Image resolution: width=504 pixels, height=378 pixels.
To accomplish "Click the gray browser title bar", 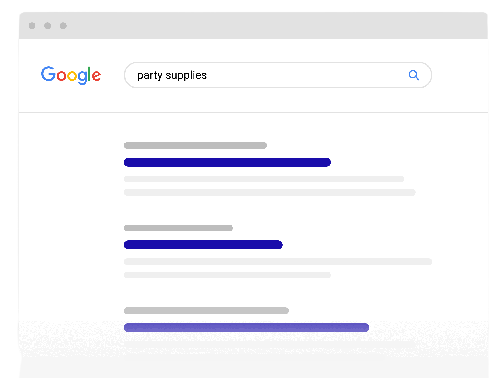I will coord(253,26).
